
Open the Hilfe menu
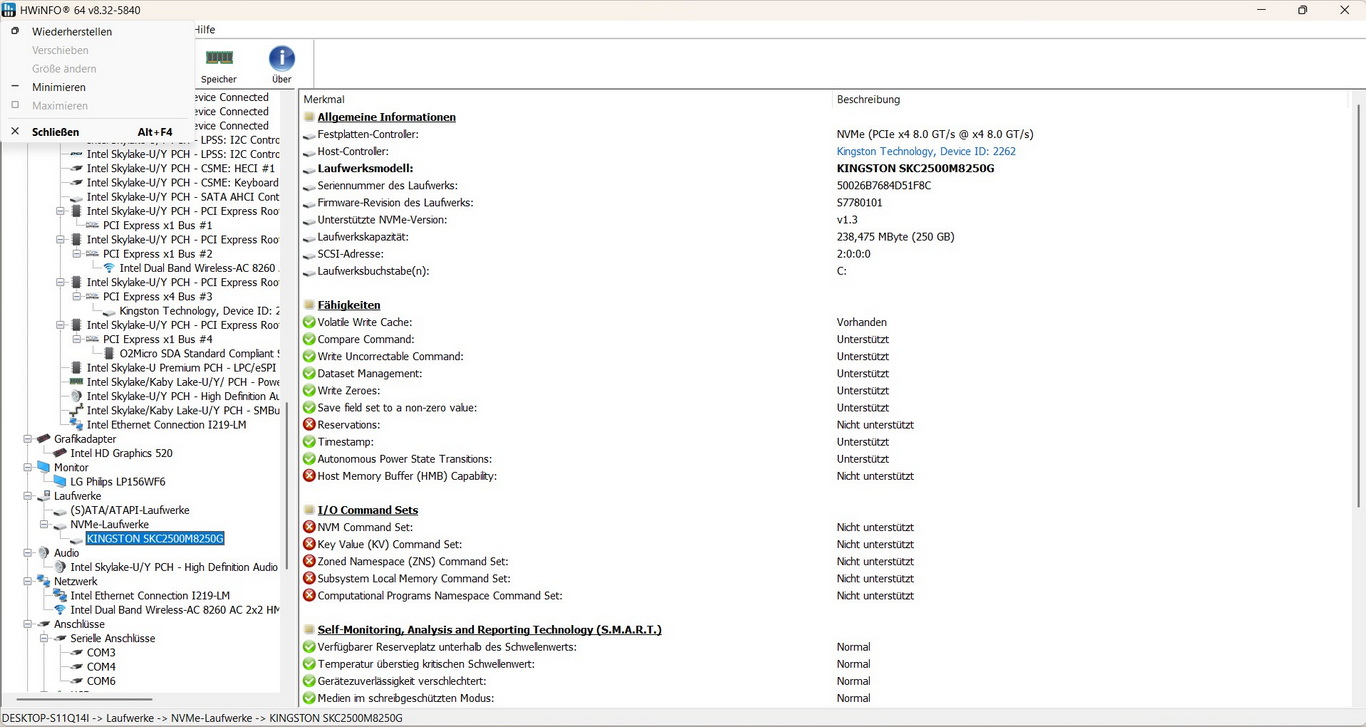(x=204, y=30)
